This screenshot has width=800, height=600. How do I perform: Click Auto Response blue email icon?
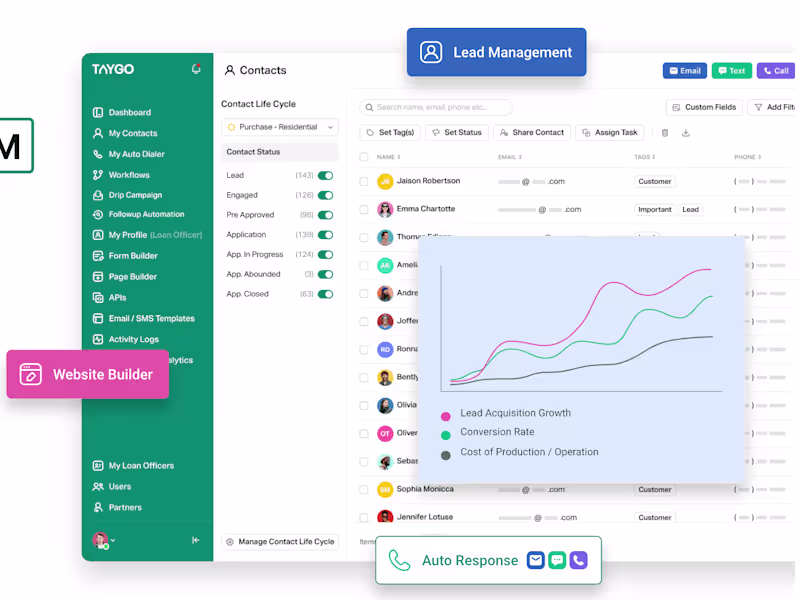tap(536, 560)
